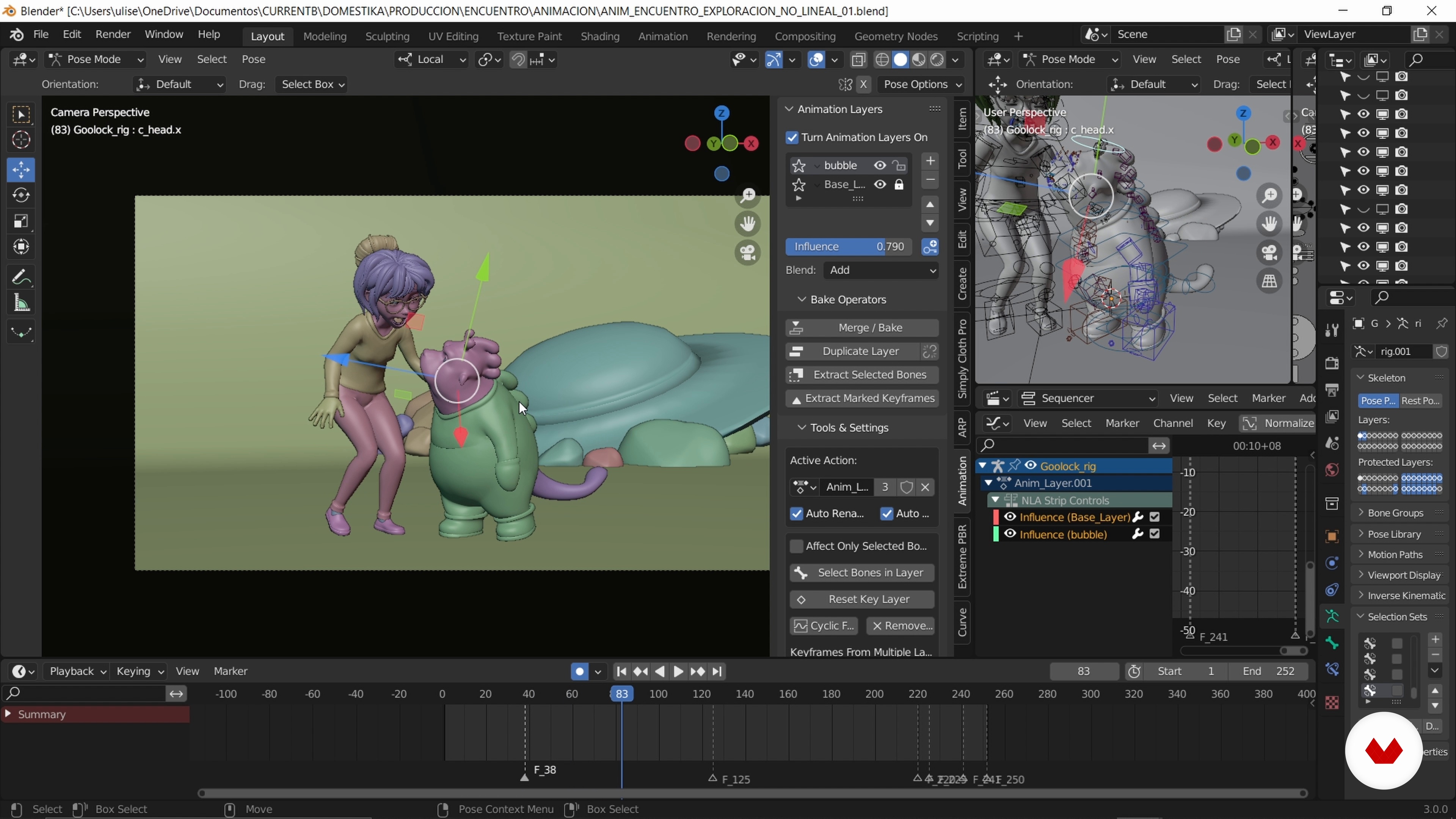Screen dimensions: 1456x819
Task: Open the Local transform orientation dropdown
Action: [x=431, y=60]
